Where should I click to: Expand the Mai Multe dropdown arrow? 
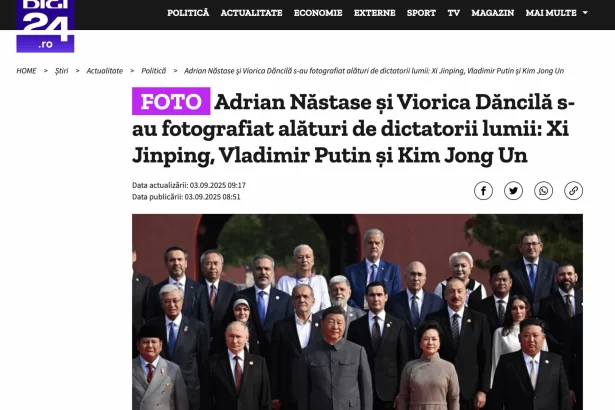click(585, 13)
